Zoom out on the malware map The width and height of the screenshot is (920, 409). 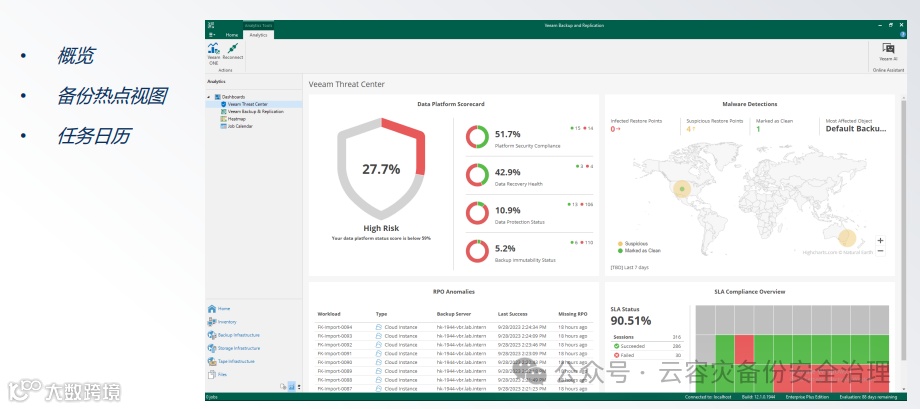[x=880, y=251]
